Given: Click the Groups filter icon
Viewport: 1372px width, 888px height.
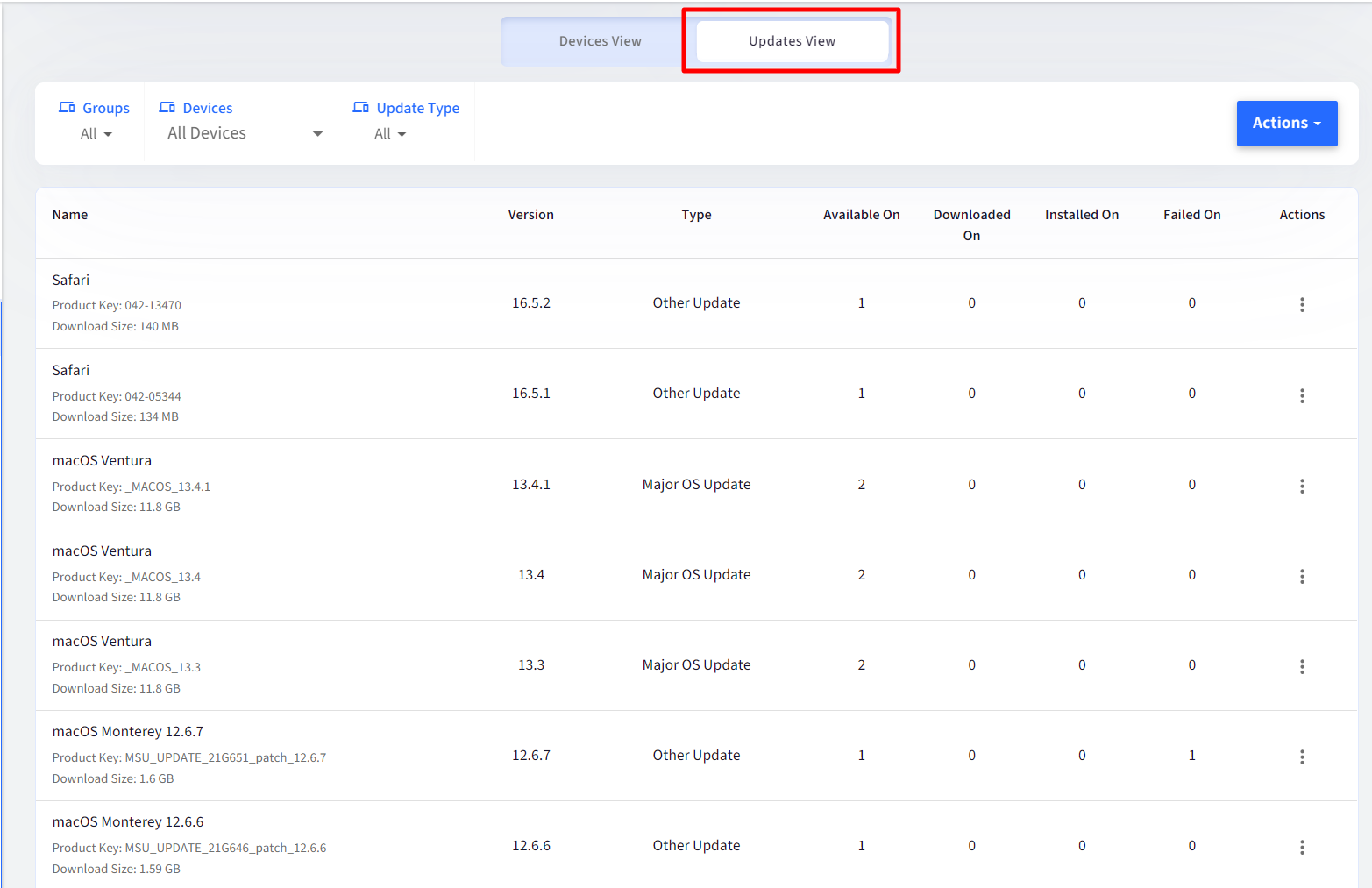Looking at the screenshot, I should tap(67, 107).
